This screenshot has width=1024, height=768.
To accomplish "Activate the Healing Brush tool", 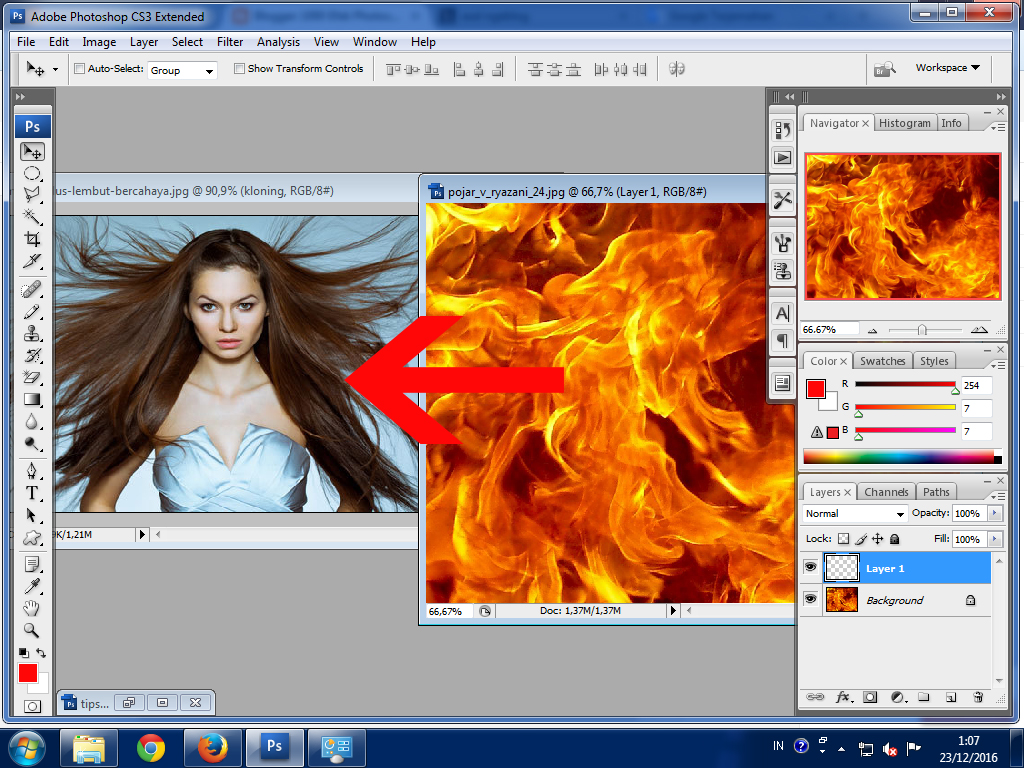I will click(x=32, y=289).
